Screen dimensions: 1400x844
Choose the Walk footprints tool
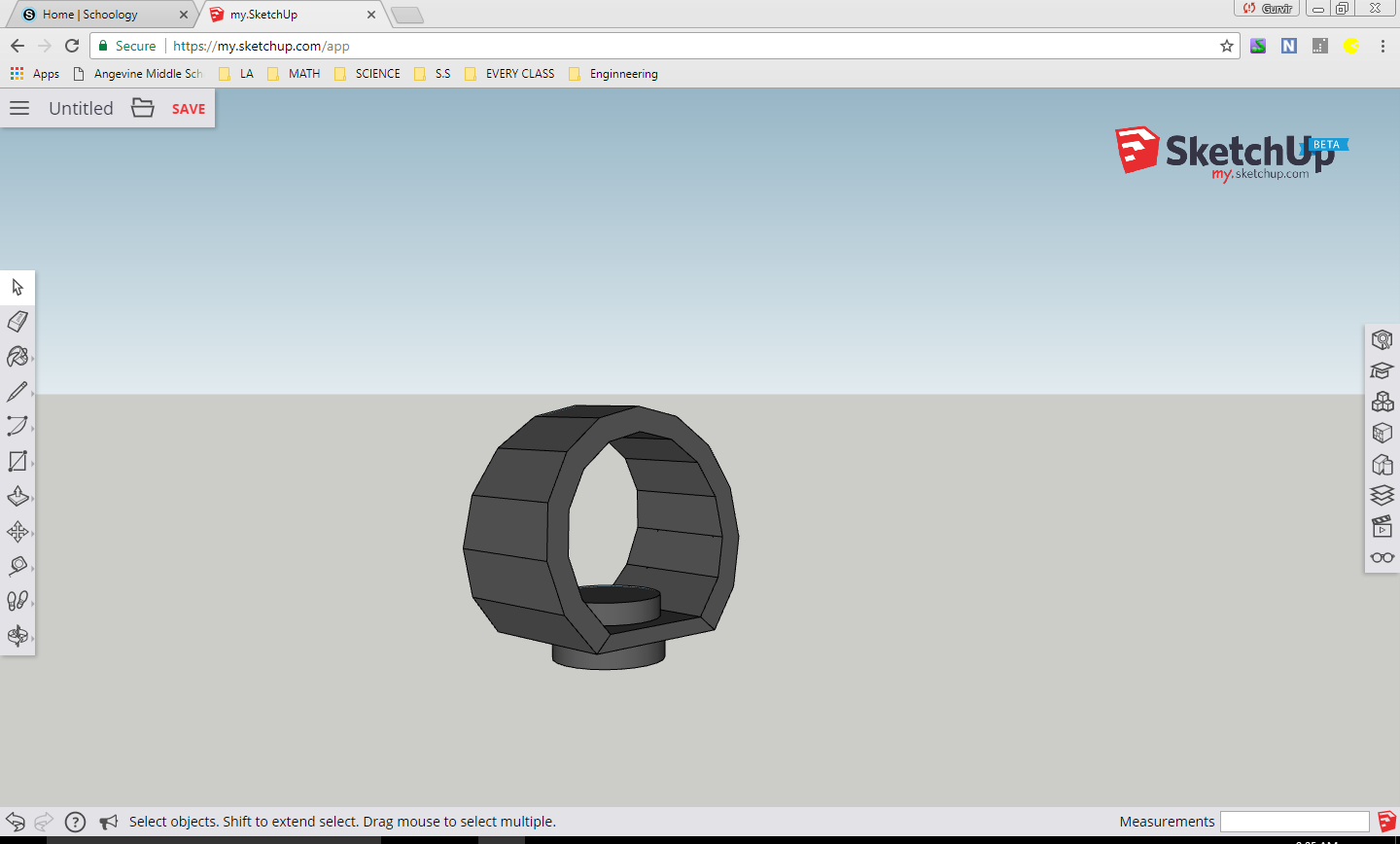point(17,601)
